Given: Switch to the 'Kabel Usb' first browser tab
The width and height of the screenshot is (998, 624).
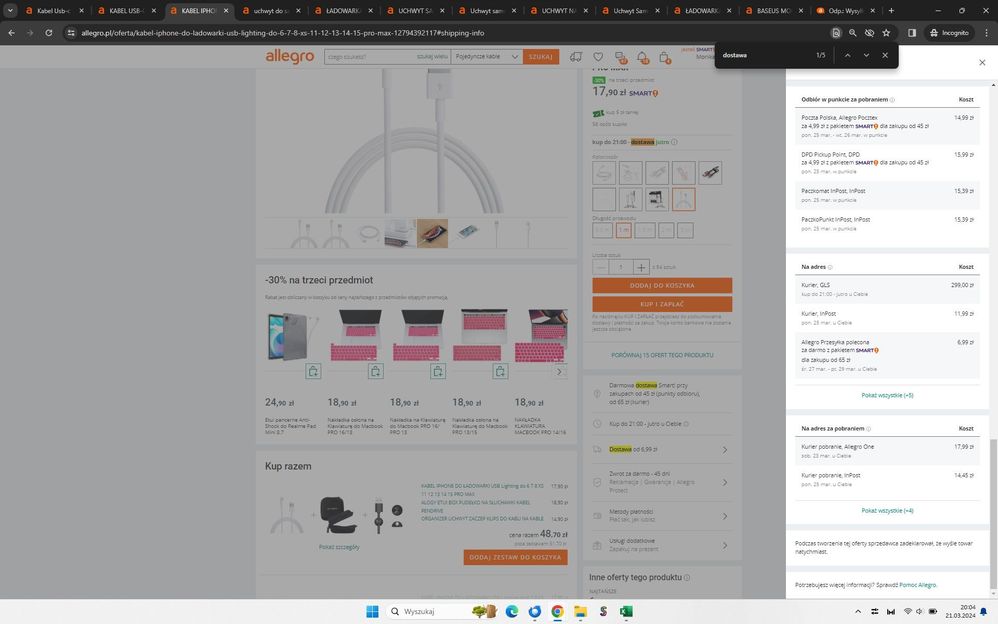Looking at the screenshot, I should (52, 10).
